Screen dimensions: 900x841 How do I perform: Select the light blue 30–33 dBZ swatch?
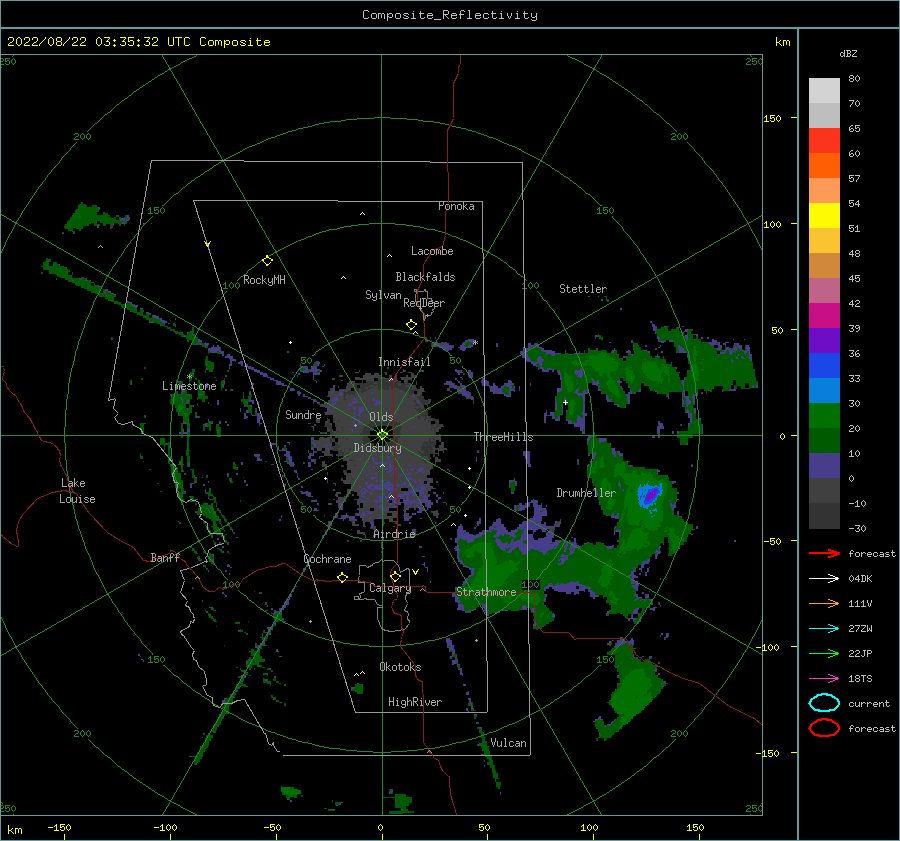(x=824, y=391)
